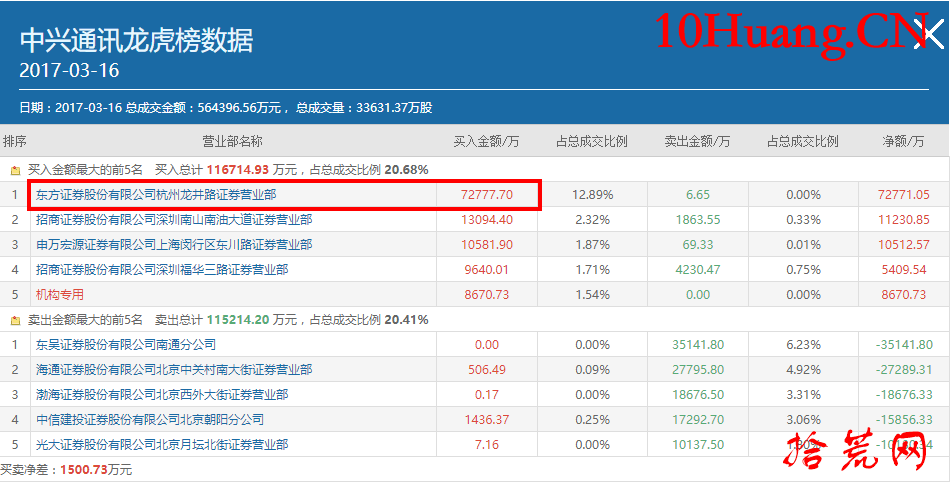Select buy amount 7.16
Image resolution: width=951 pixels, height=483 pixels.
click(x=486, y=445)
